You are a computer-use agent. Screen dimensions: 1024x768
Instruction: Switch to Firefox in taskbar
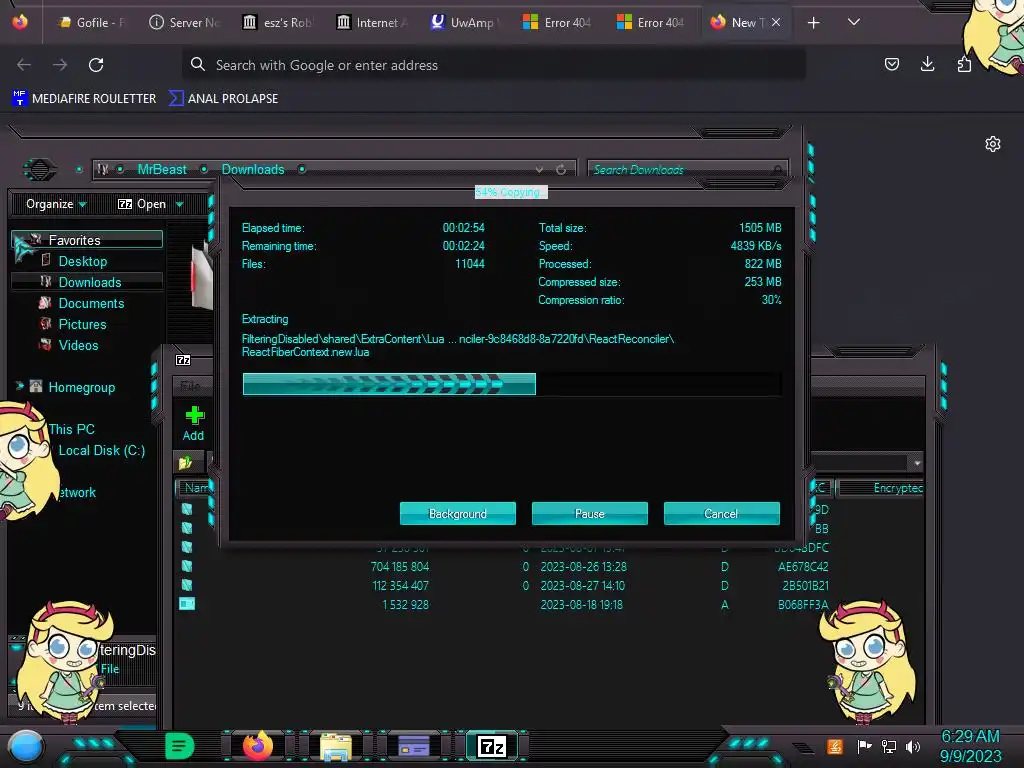coord(257,746)
